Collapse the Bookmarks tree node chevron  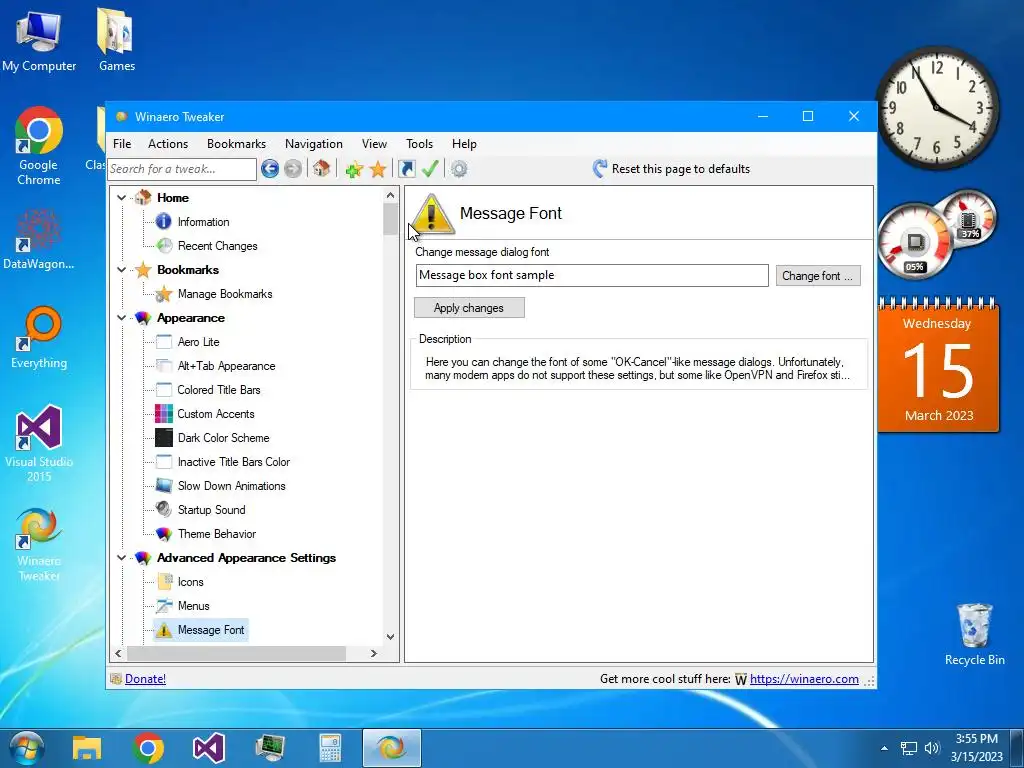121,270
